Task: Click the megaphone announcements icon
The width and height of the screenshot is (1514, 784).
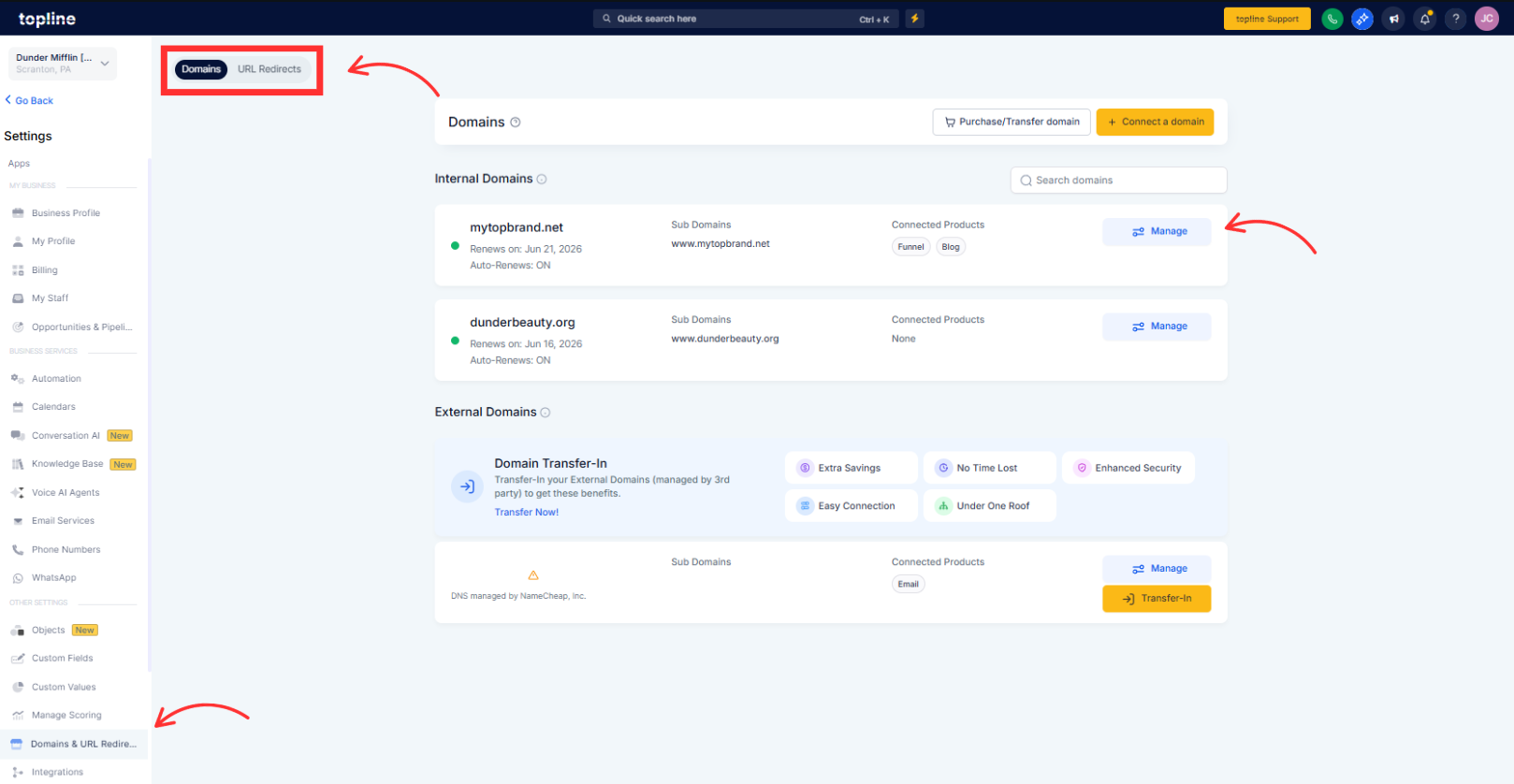Action: tap(1393, 19)
